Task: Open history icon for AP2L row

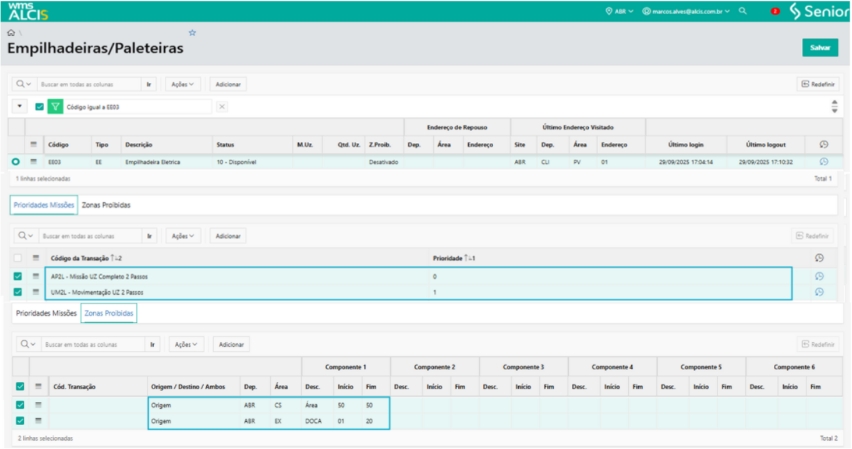Action: pyautogui.click(x=819, y=276)
